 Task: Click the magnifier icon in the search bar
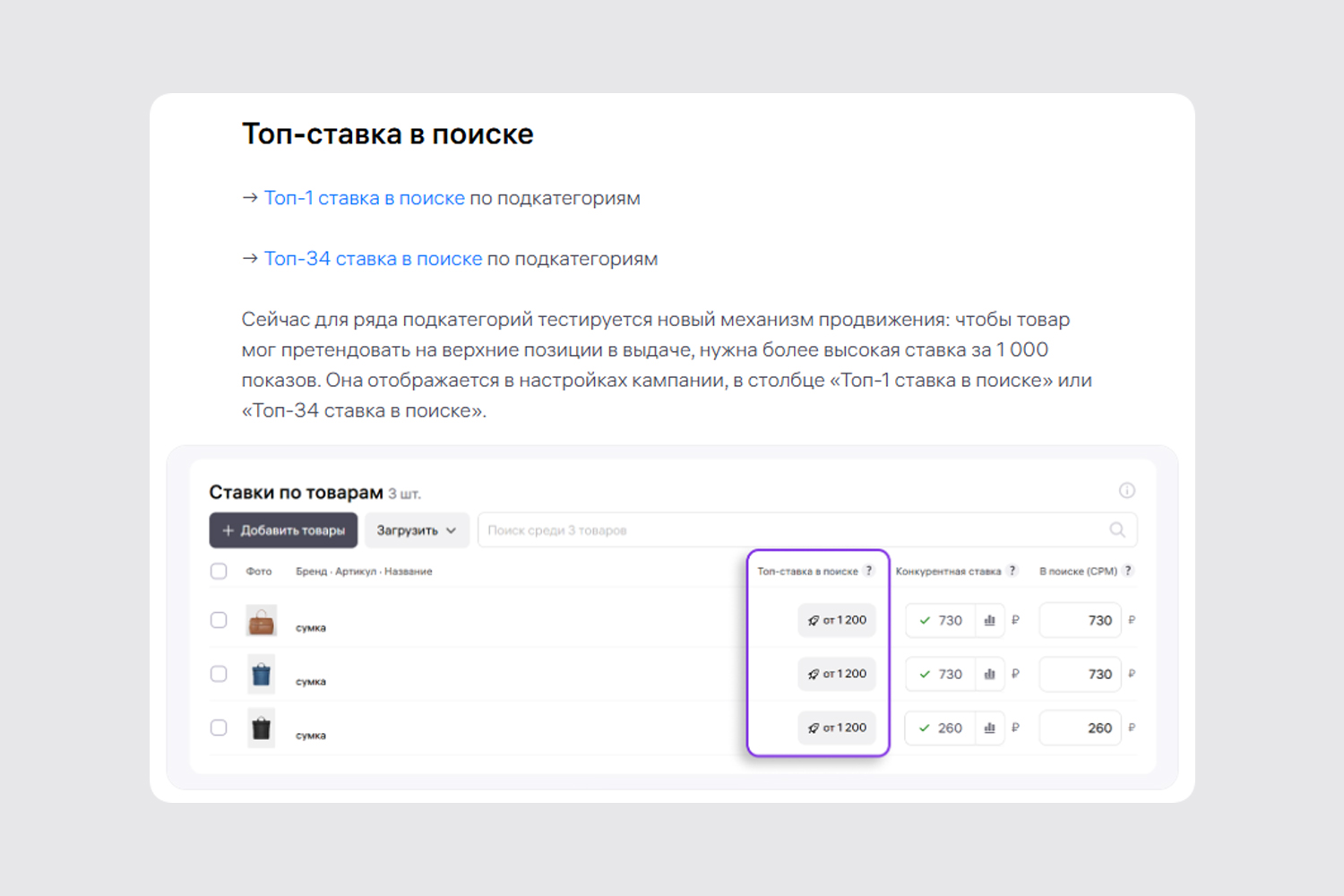pos(1116,530)
